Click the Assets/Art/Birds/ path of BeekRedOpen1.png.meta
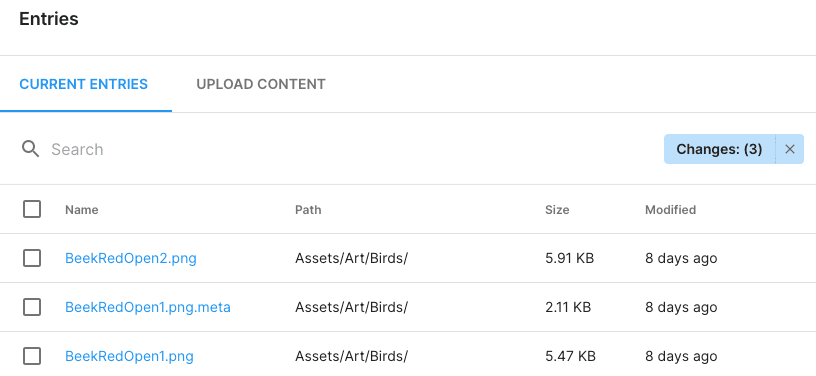The width and height of the screenshot is (816, 376). pos(351,307)
